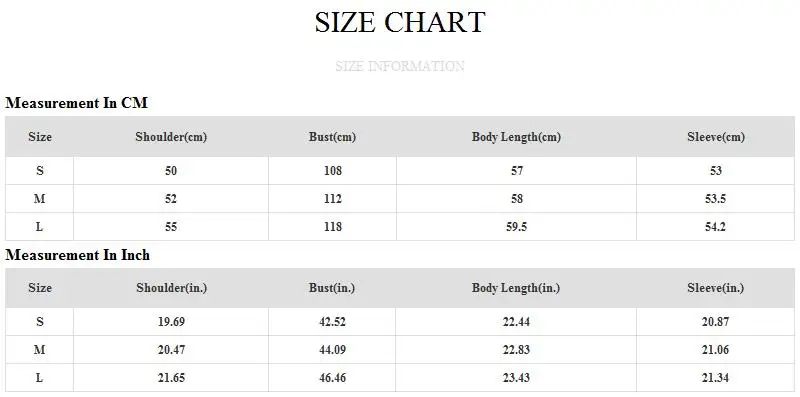Select size M row label in CM table
800x397 pixels.
(40, 198)
